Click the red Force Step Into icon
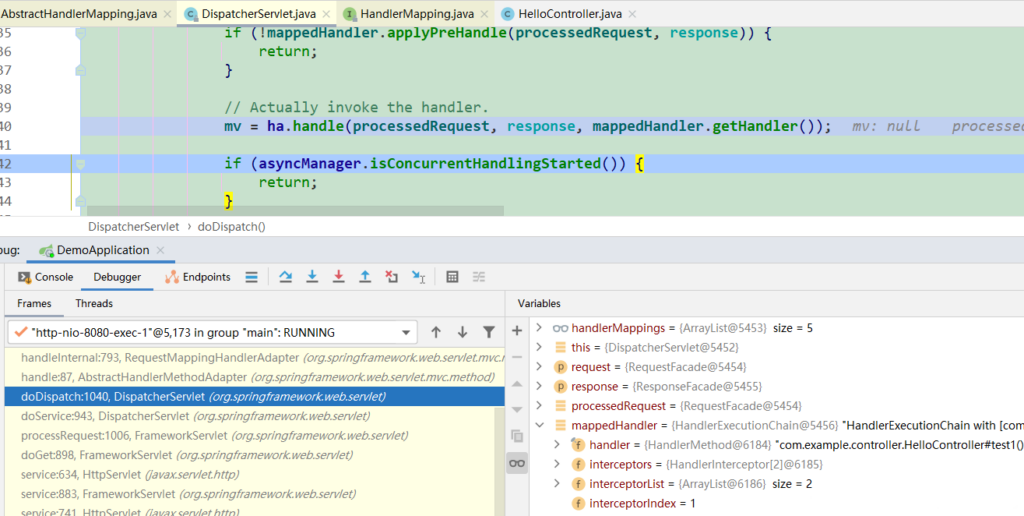This screenshot has width=1024, height=516. pyautogui.click(x=338, y=277)
